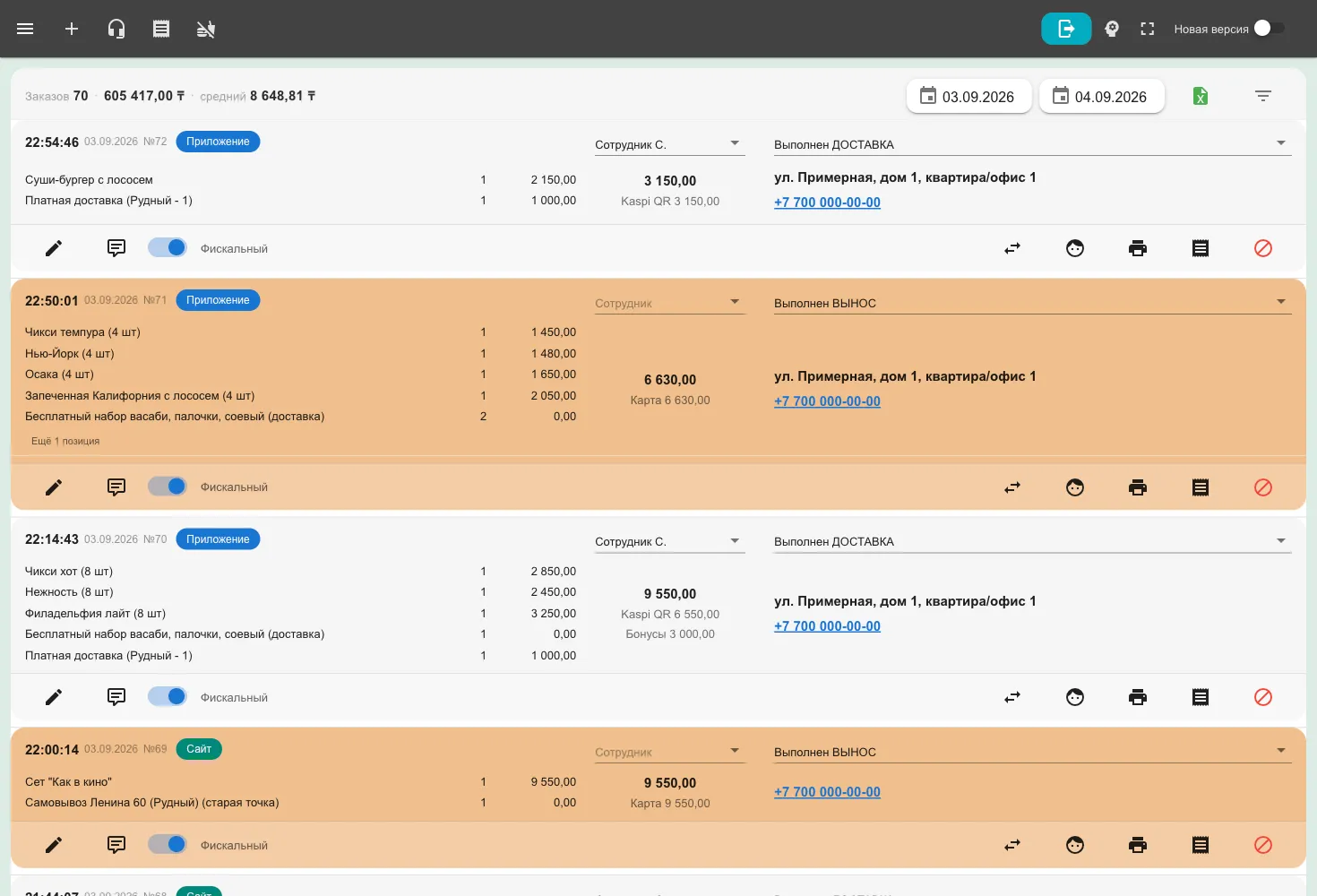1317x896 pixels.
Task: Open comments for order №72
Action: coord(116,248)
